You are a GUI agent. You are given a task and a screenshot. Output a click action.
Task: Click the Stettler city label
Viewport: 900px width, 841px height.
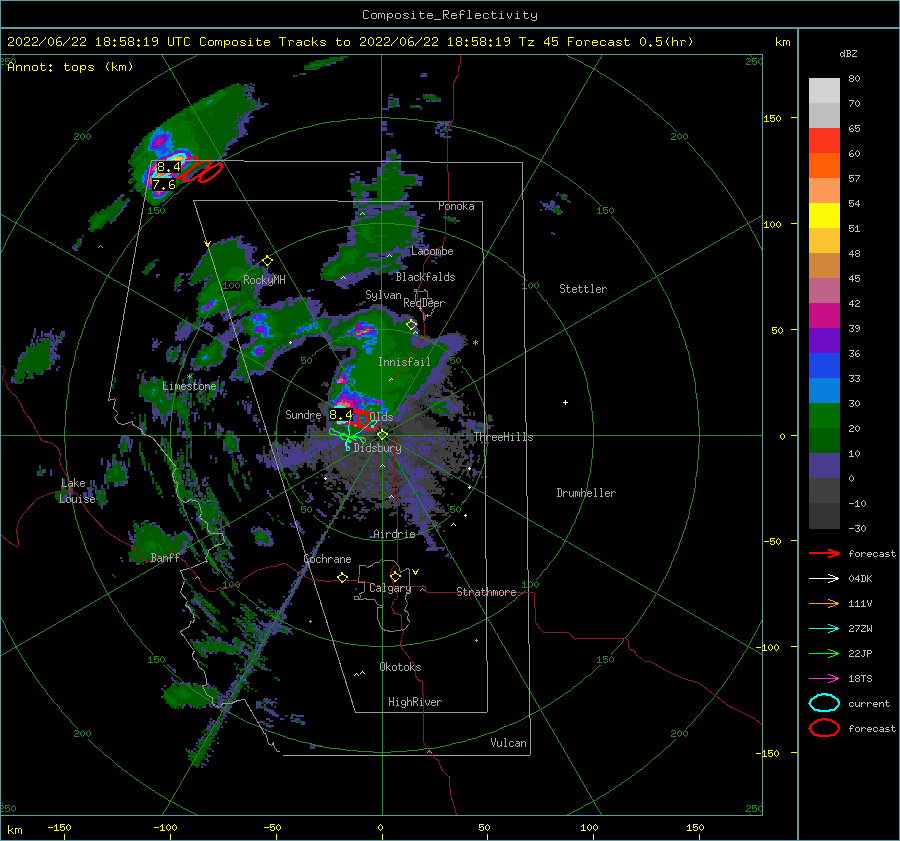point(583,289)
